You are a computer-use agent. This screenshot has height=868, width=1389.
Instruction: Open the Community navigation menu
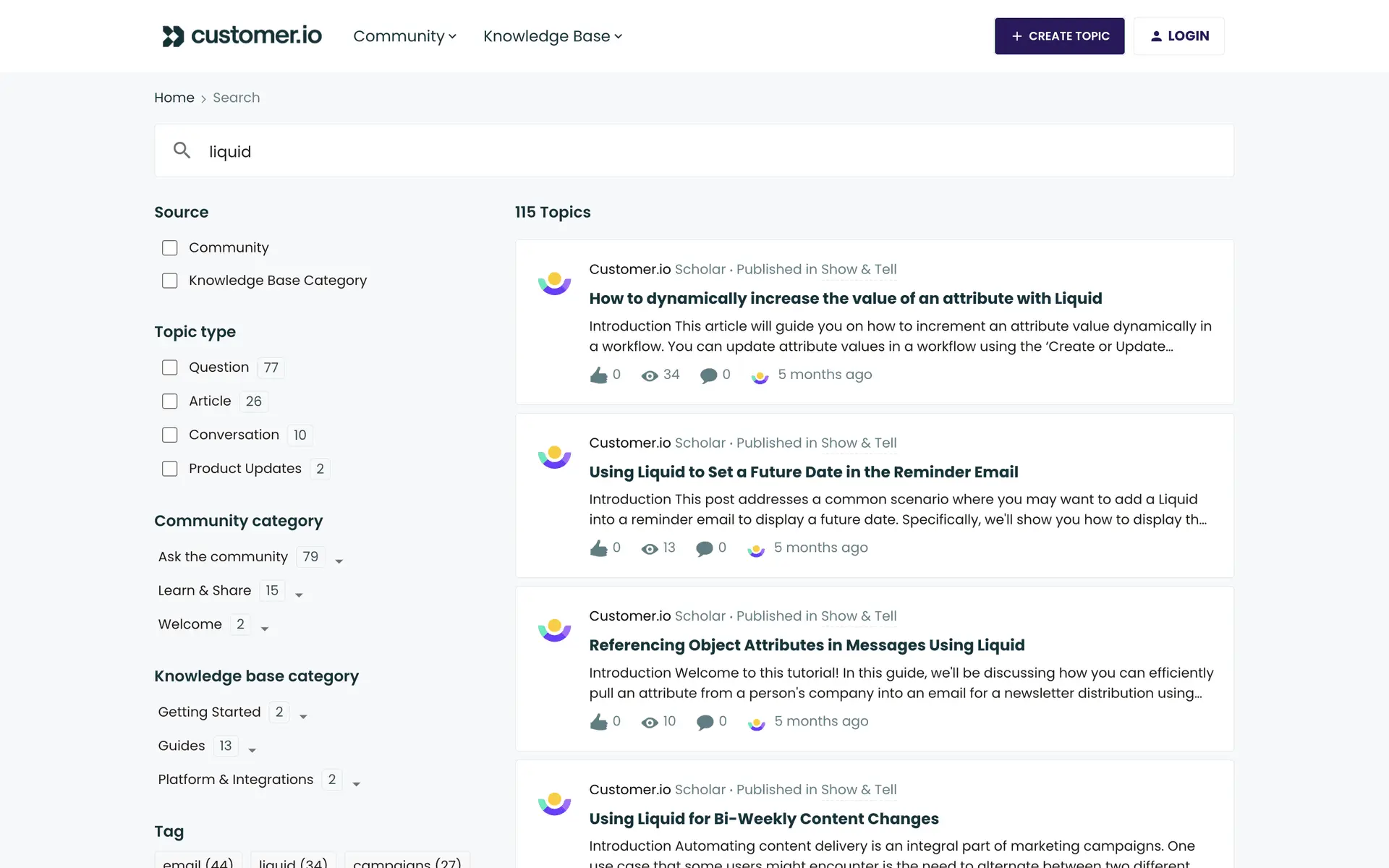[x=404, y=36]
